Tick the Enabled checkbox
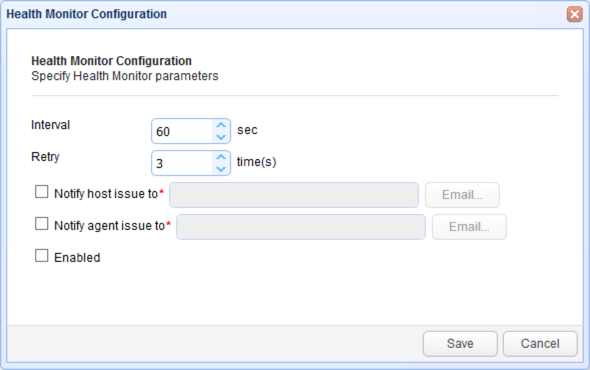Viewport: 590px width, 370px height. (x=41, y=256)
